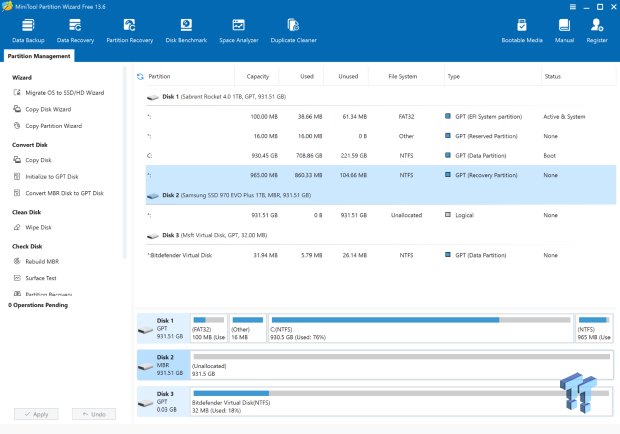Click the FAT32 100 MB block in disk map

point(209,328)
